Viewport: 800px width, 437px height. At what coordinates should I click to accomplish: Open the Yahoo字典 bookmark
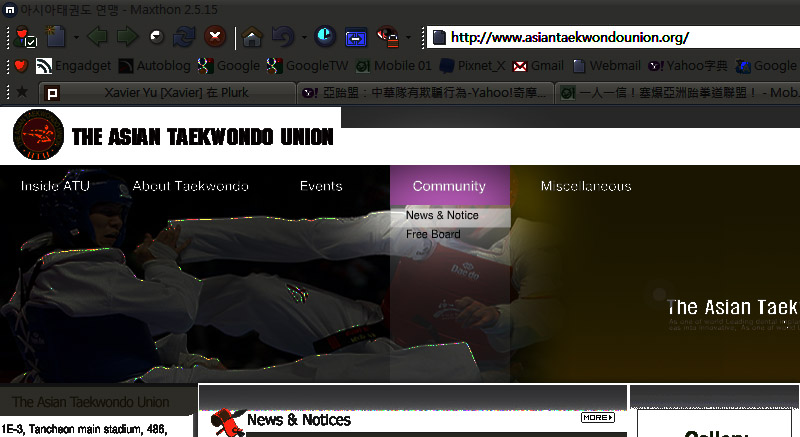687,66
